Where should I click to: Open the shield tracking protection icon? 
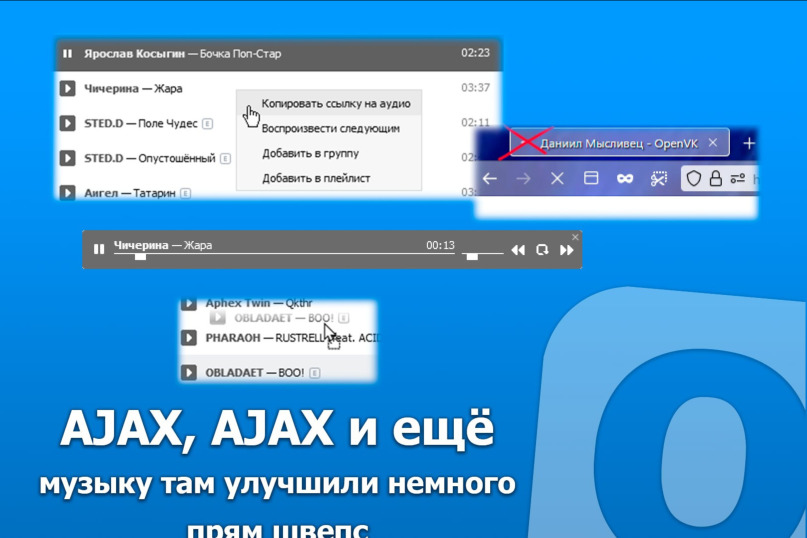694,179
